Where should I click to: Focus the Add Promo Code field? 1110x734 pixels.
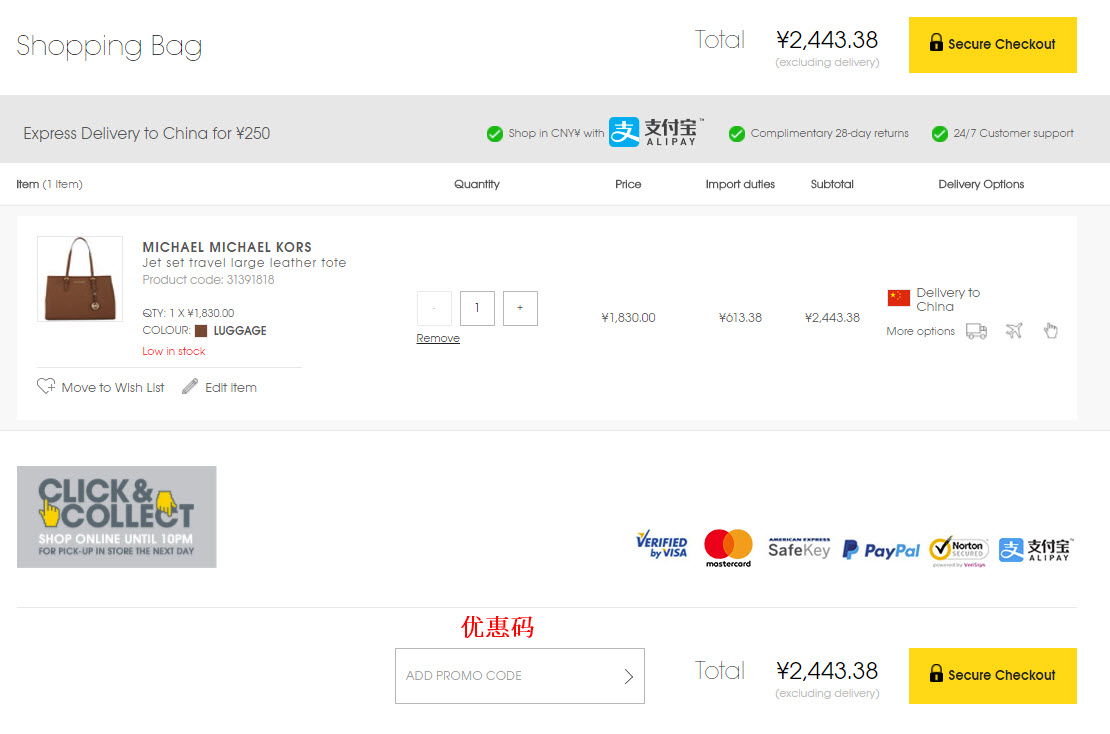tap(520, 676)
